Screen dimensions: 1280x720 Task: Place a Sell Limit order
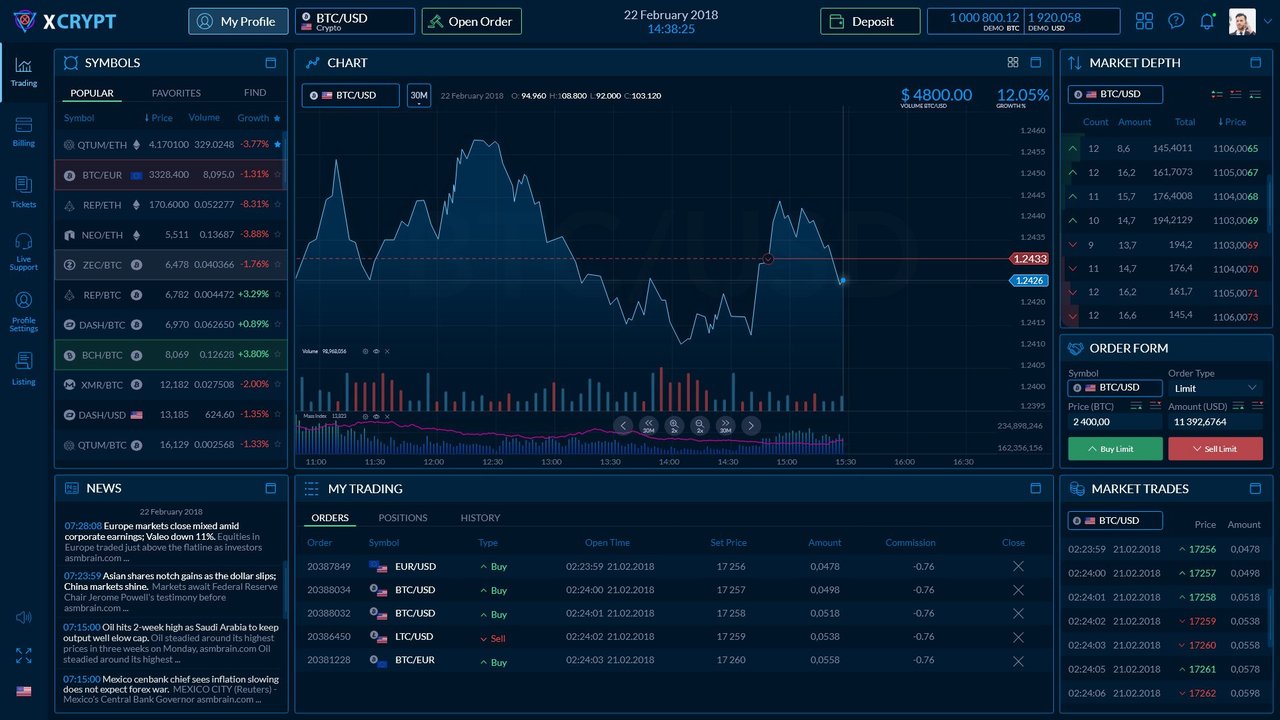click(x=1215, y=449)
